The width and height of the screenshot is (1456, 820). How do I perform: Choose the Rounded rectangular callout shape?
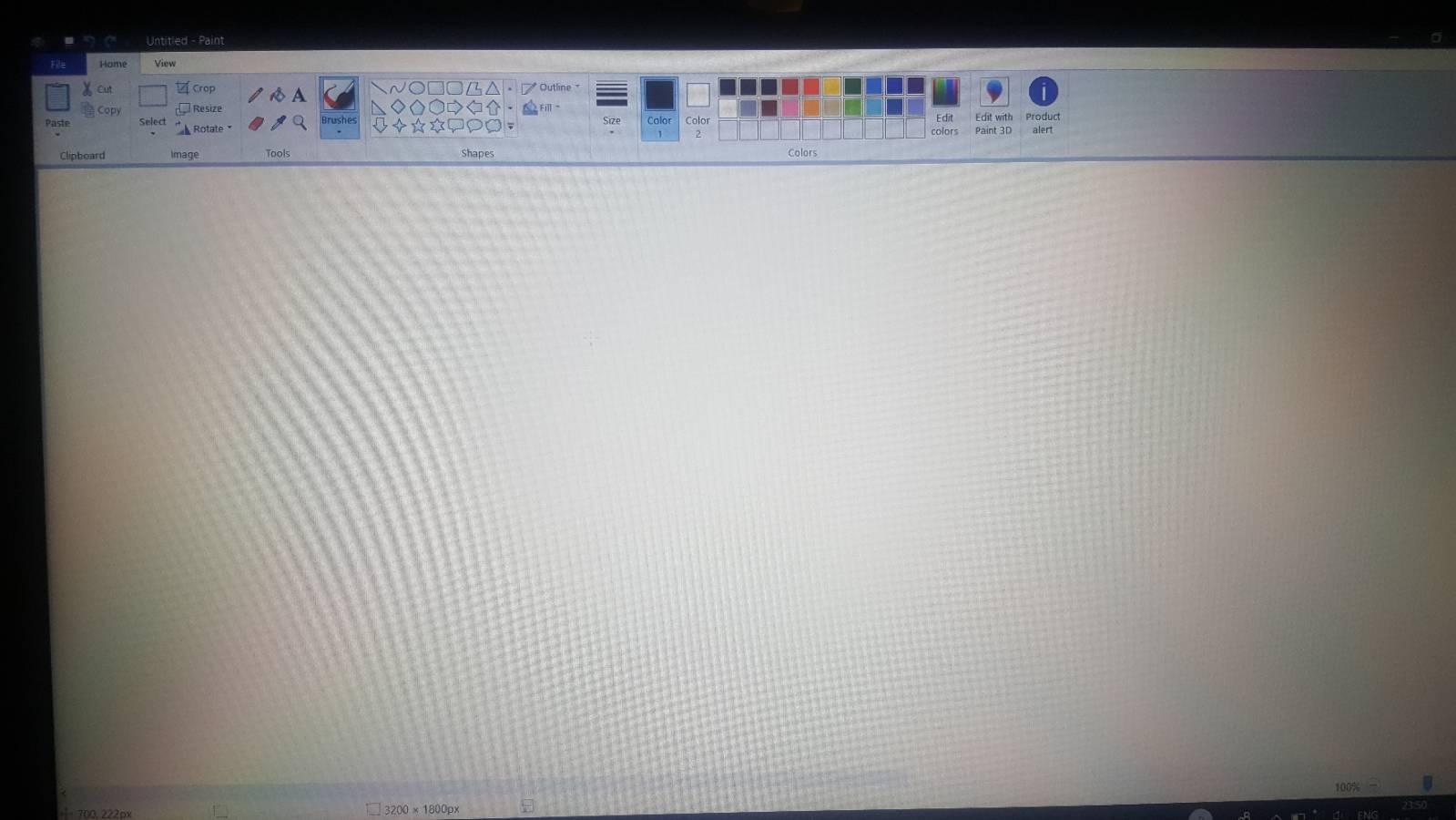click(455, 126)
